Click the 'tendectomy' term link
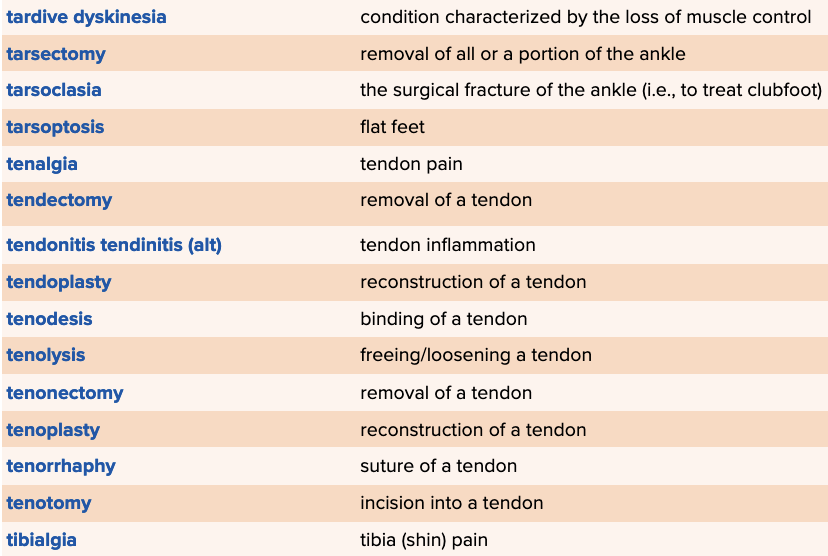The width and height of the screenshot is (828, 556). (x=59, y=200)
